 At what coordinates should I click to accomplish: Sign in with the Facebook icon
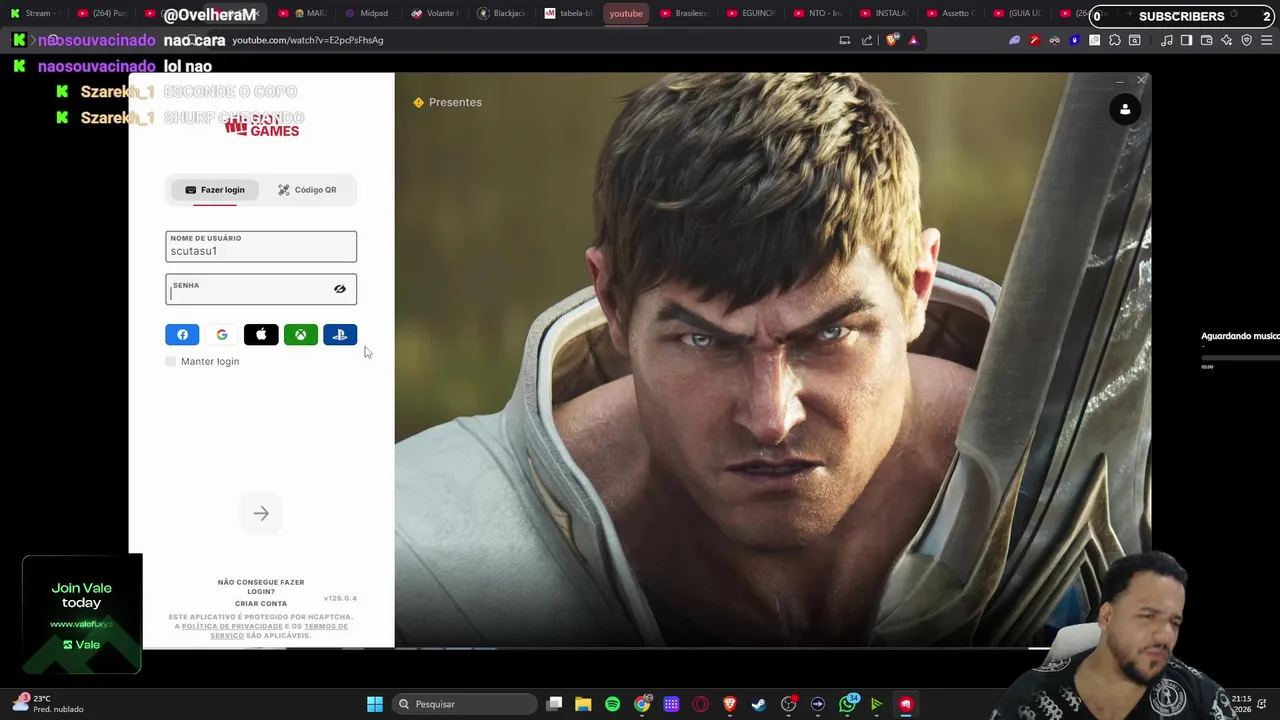(x=182, y=335)
